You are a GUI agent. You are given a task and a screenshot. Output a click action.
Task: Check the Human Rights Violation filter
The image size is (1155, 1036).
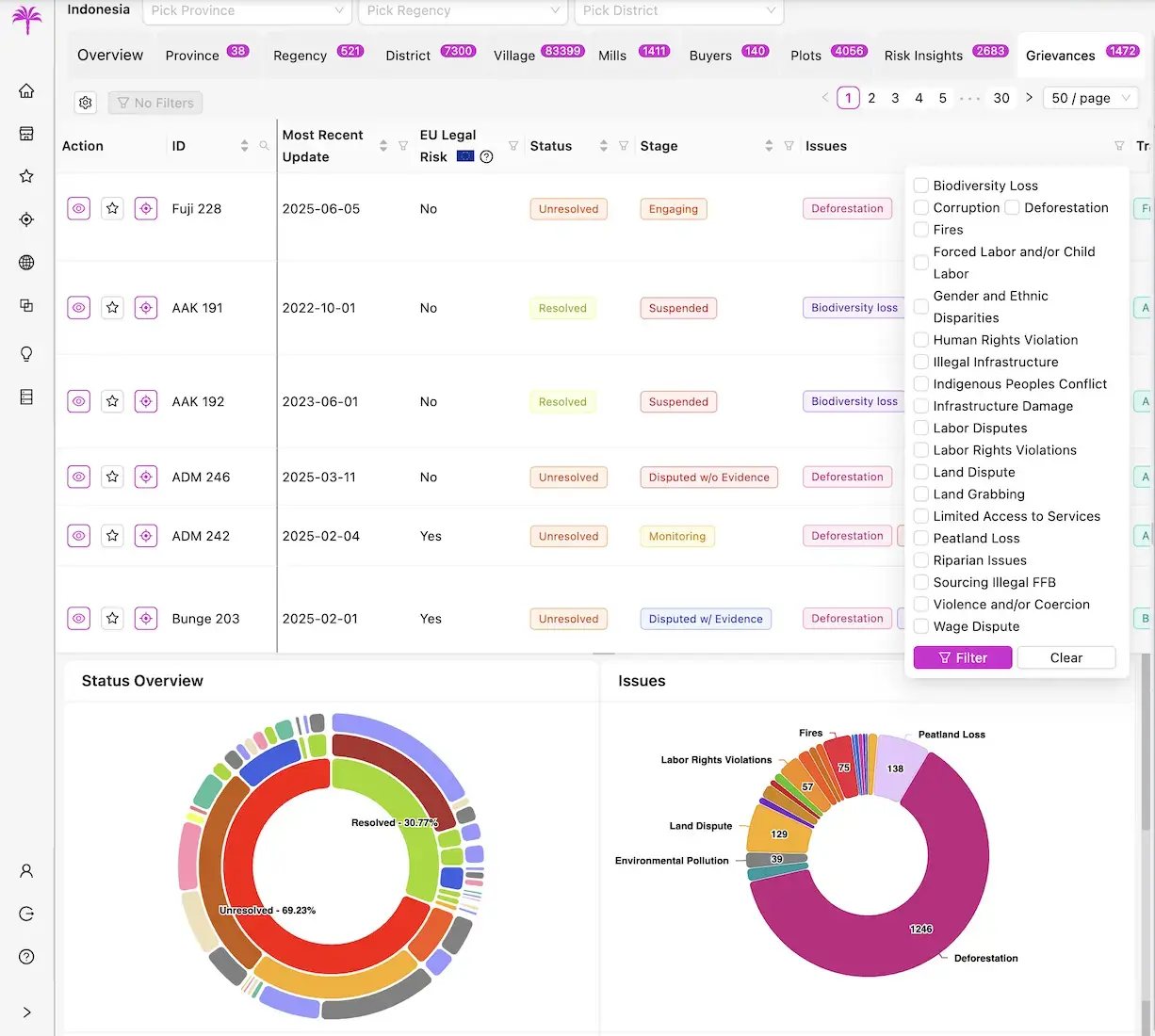pyautogui.click(x=919, y=339)
